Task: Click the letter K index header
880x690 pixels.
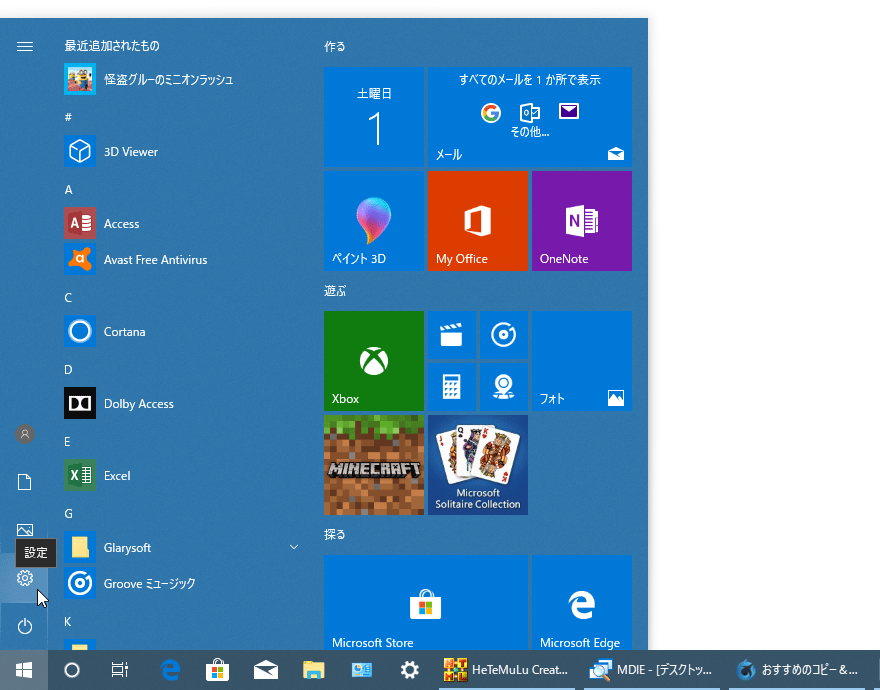Action: coord(67,622)
